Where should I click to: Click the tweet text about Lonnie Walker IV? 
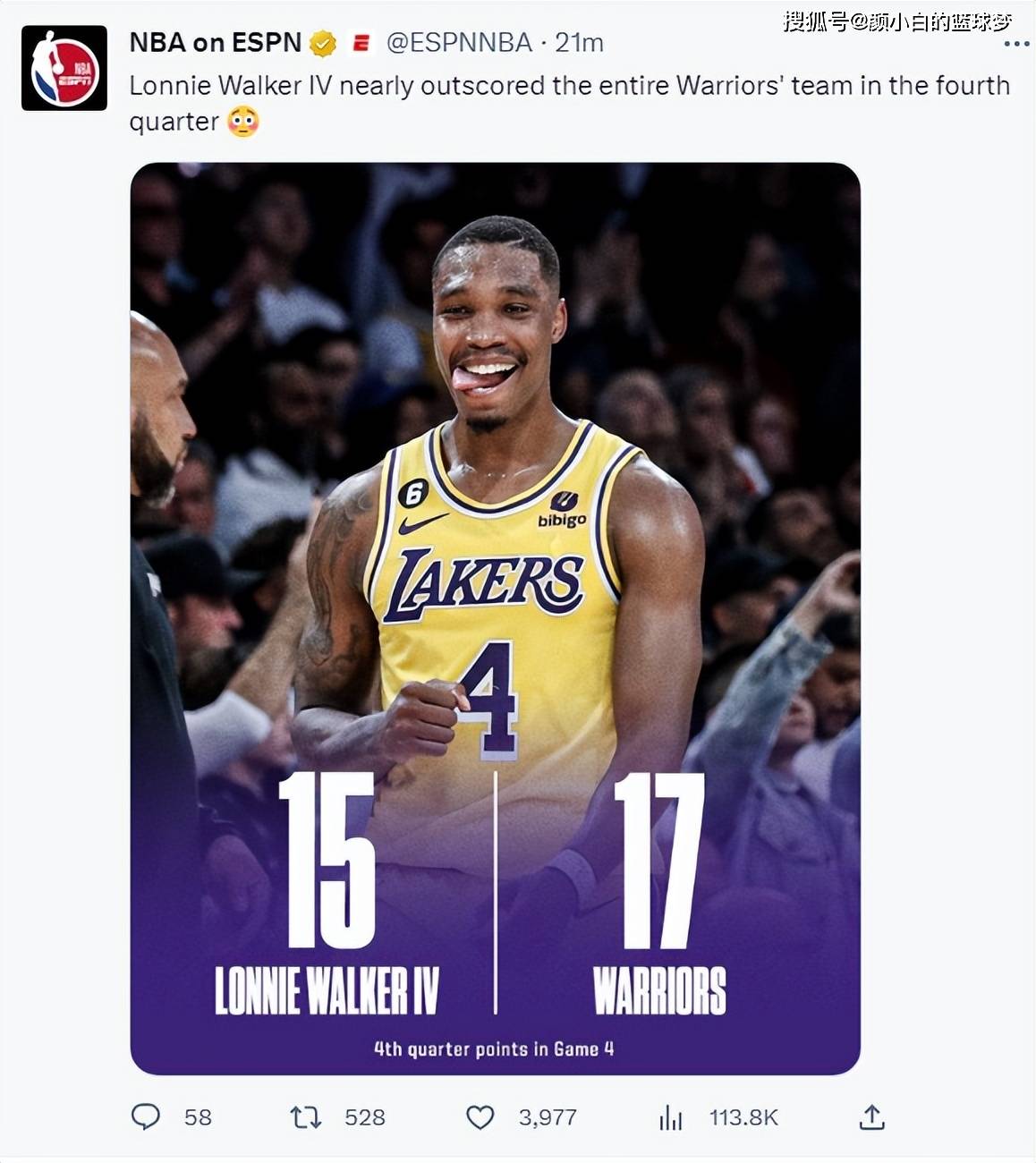570,103
